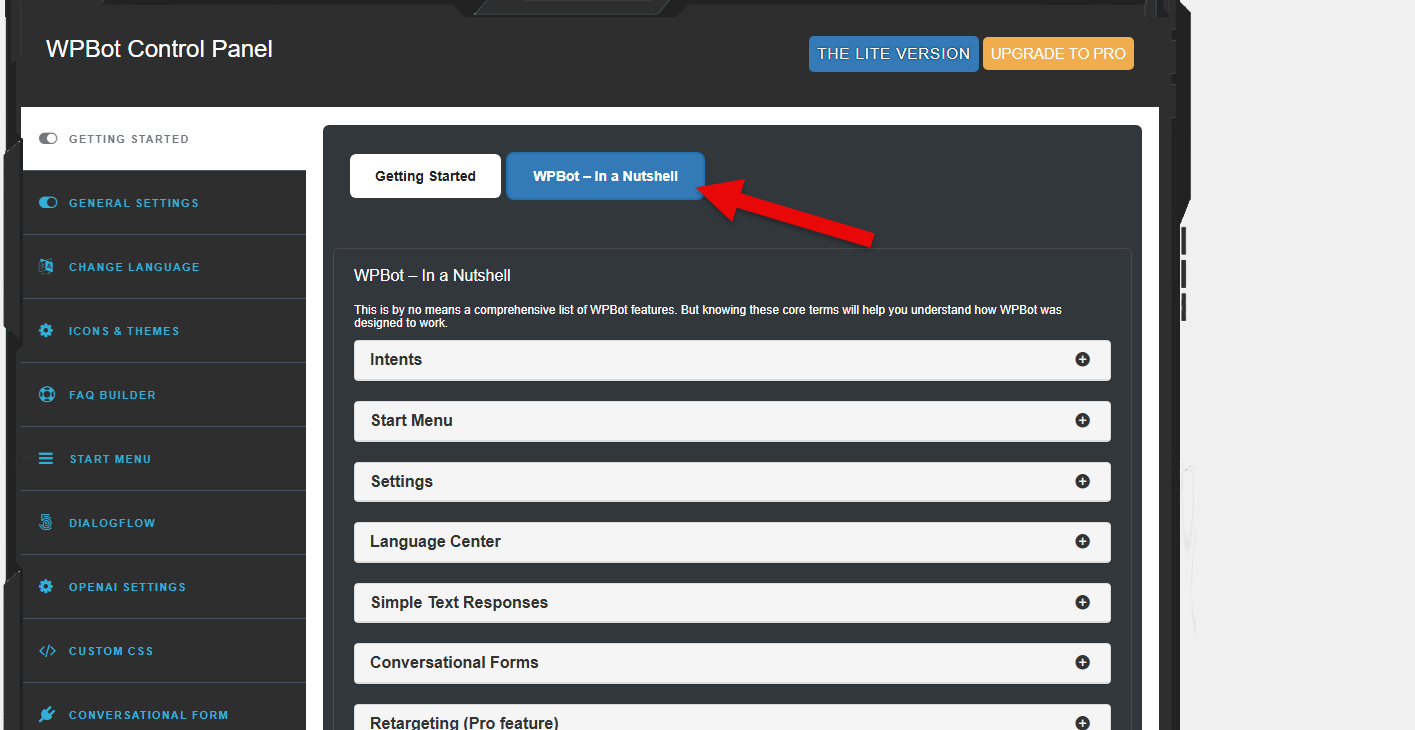This screenshot has width=1415, height=730.
Task: Click the FAQ Builder lifebuoy icon
Action: click(x=46, y=394)
